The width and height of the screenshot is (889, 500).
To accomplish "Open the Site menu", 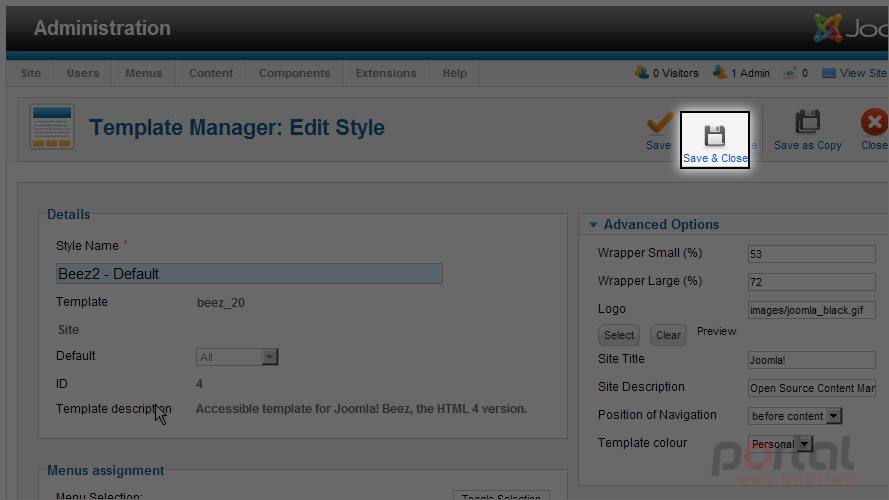I will coord(31,73).
